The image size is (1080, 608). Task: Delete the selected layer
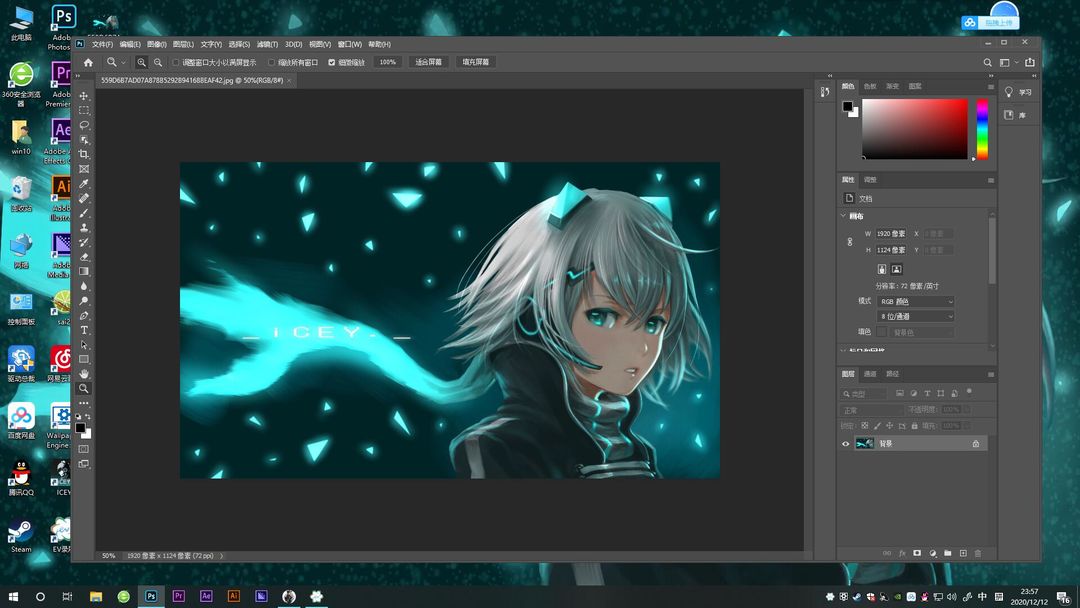tap(978, 553)
